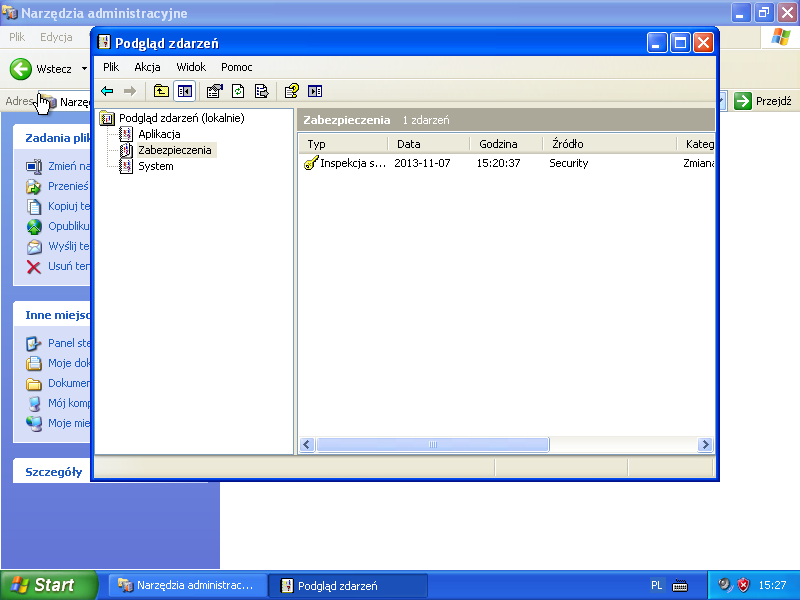Switch to Narzędzia administracyjne taskbar window
800x600 pixels.
point(186,585)
